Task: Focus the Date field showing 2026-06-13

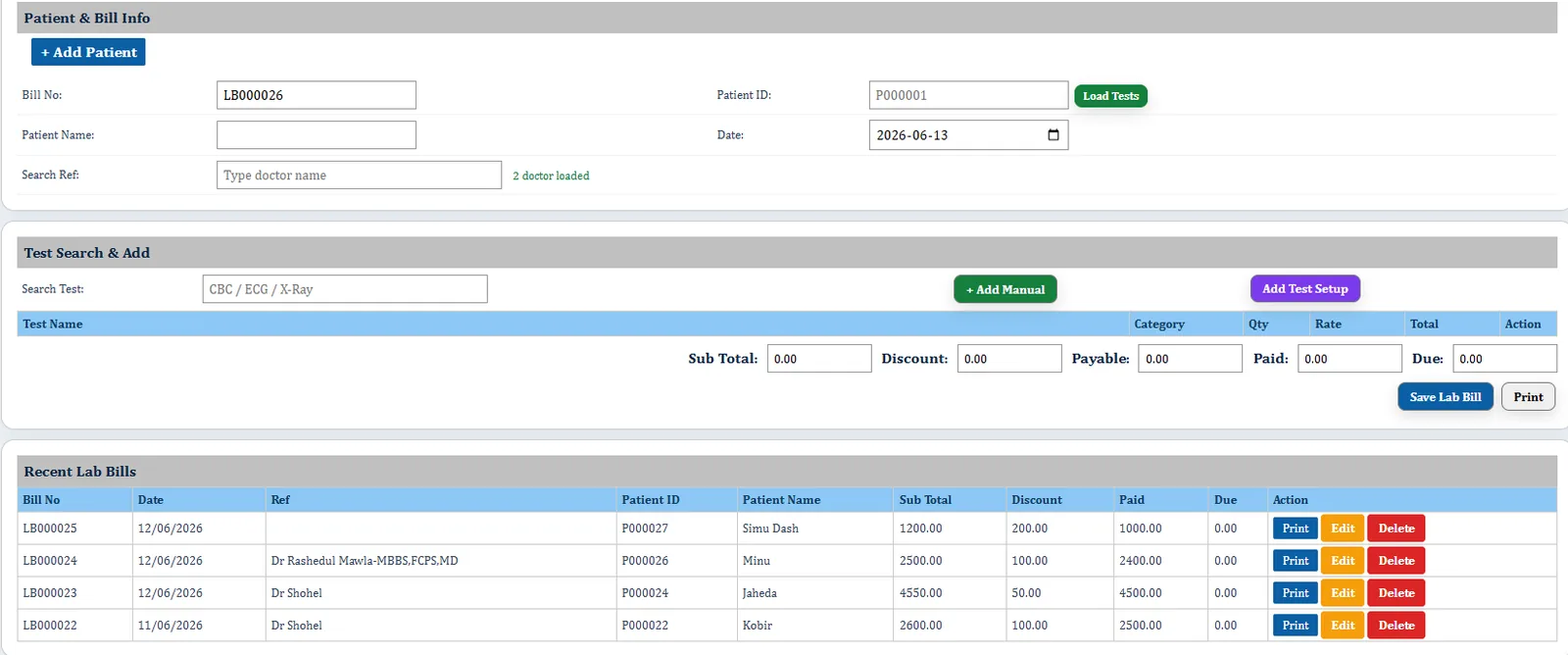Action: [x=968, y=135]
